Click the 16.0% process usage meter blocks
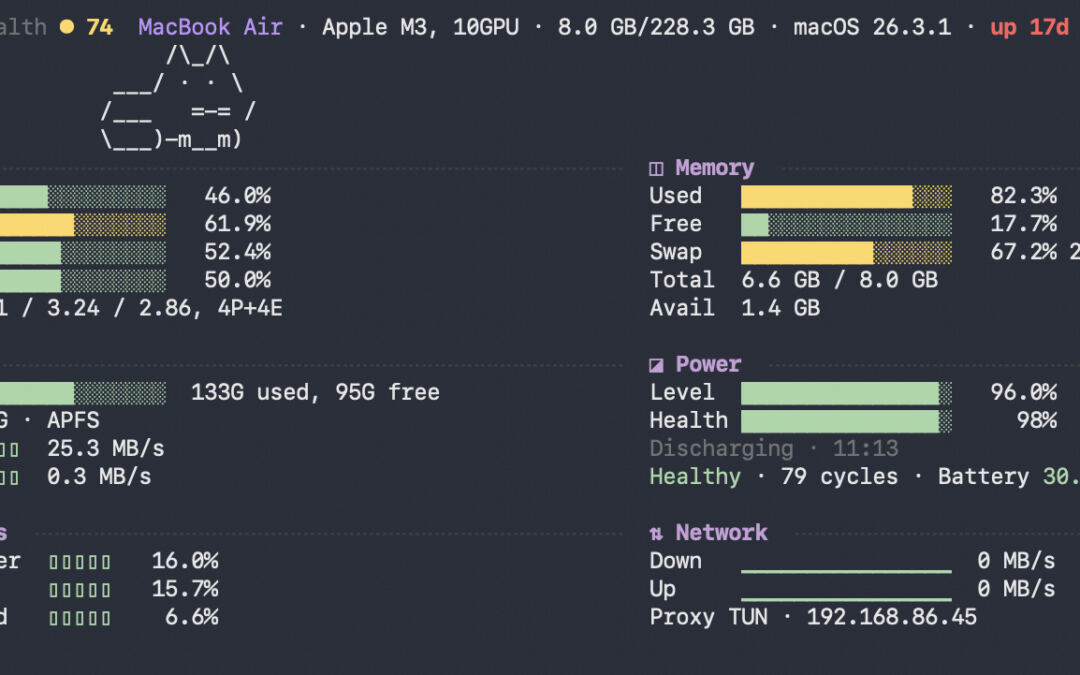Screen dimensions: 1080x675 pyautogui.click(x=80, y=561)
